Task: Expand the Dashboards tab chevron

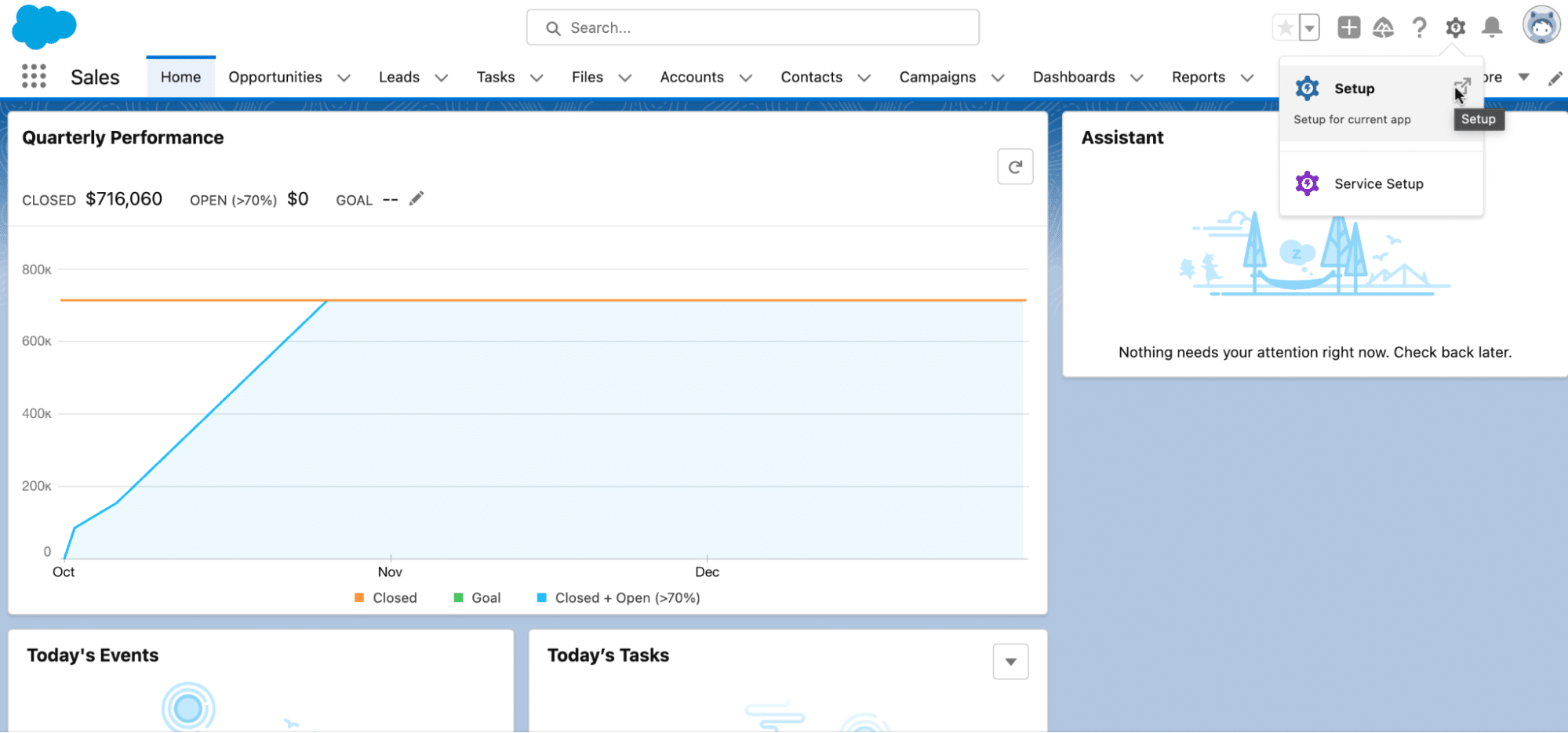Action: click(x=1137, y=78)
